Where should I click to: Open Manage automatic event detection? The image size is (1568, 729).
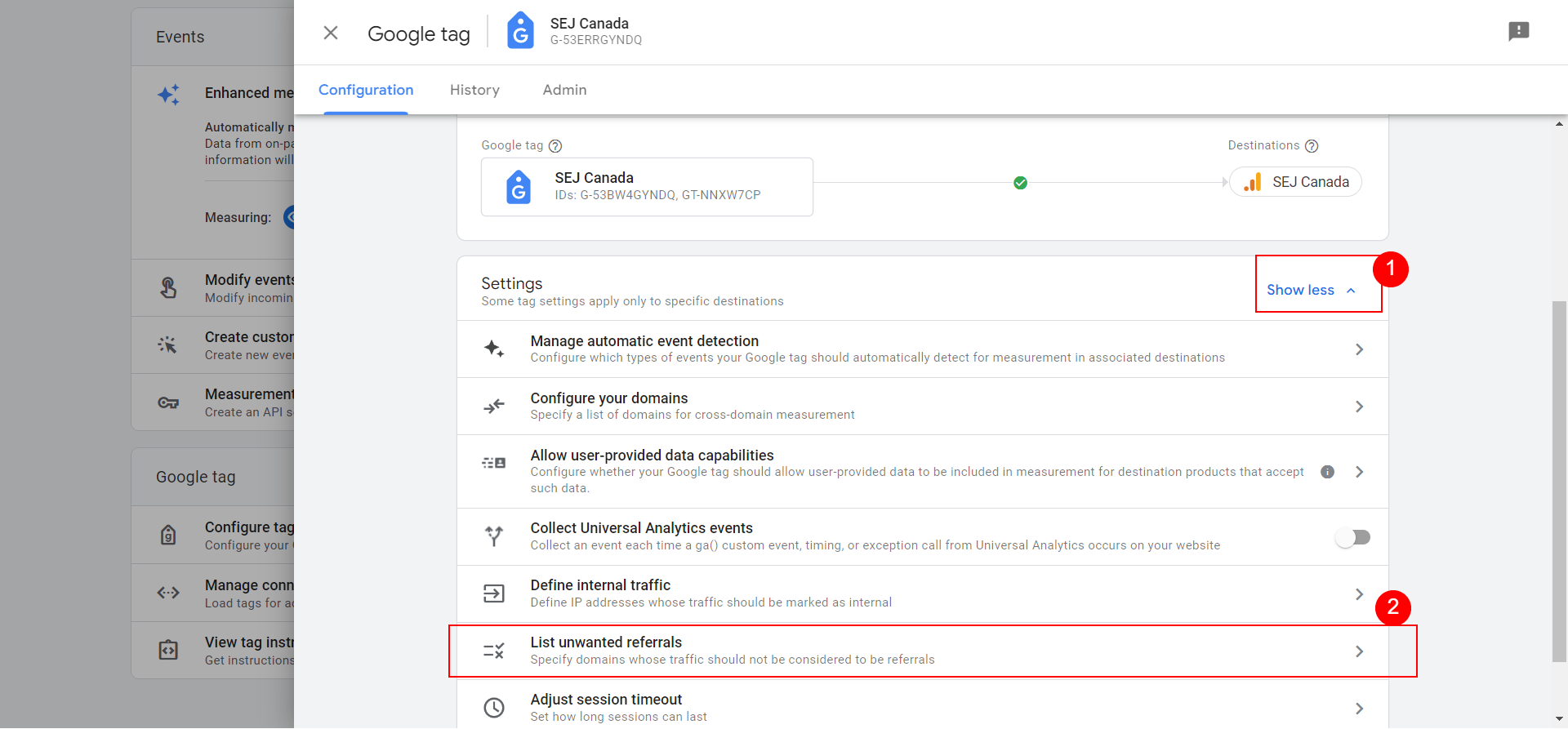tap(923, 349)
